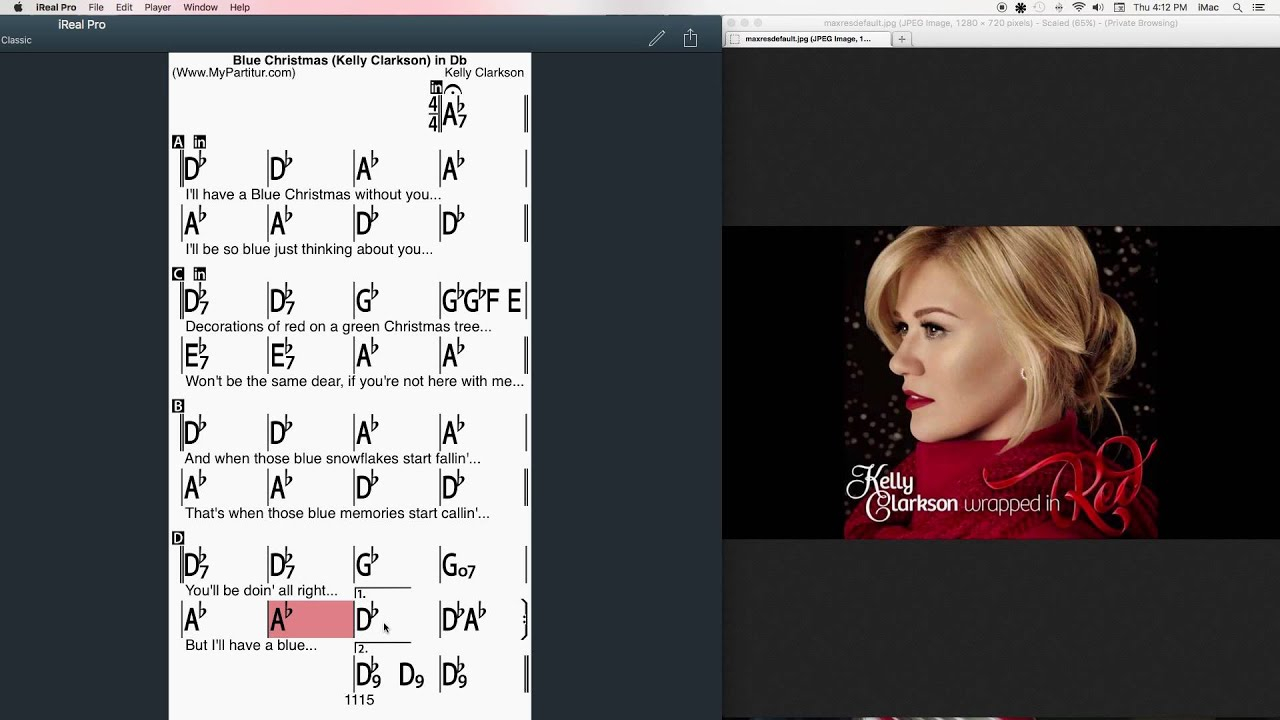The image size is (1280, 720).
Task: Open Spotlight search in the menu bar
Action: [1237, 7]
